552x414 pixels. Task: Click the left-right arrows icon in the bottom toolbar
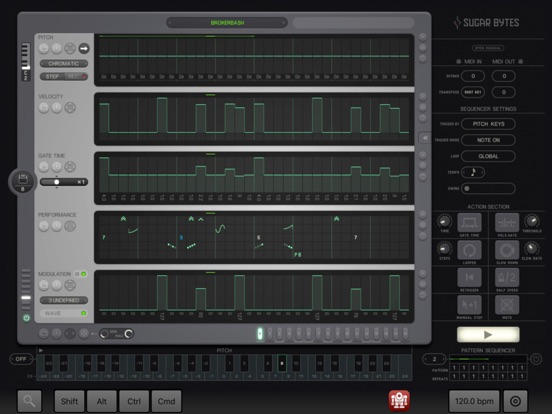click(70, 333)
